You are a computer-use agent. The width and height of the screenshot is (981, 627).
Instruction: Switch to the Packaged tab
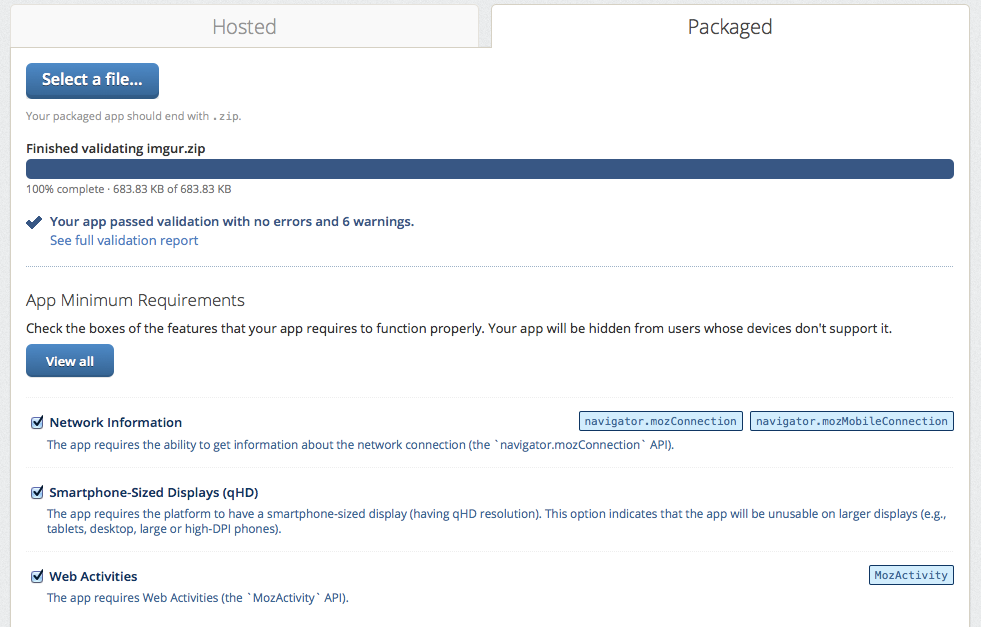point(730,27)
